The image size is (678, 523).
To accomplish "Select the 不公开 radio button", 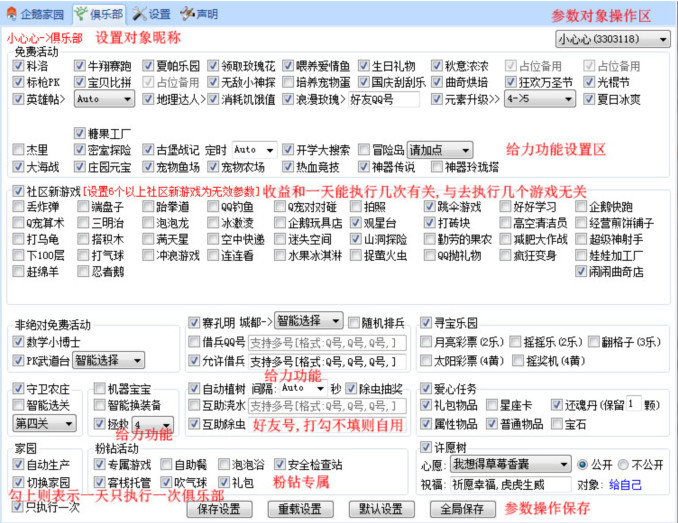I will 624,465.
